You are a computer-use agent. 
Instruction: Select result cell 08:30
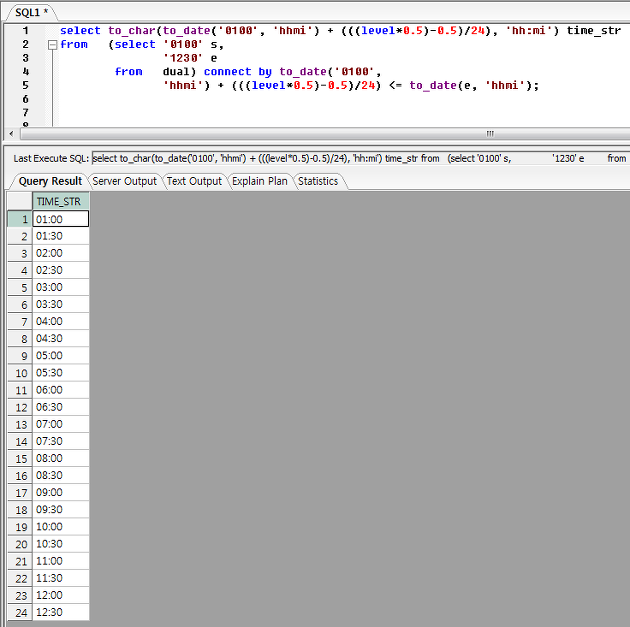click(x=61, y=476)
